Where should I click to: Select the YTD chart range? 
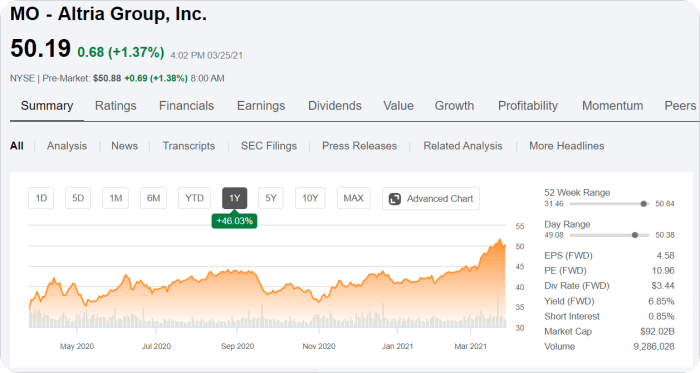194,198
